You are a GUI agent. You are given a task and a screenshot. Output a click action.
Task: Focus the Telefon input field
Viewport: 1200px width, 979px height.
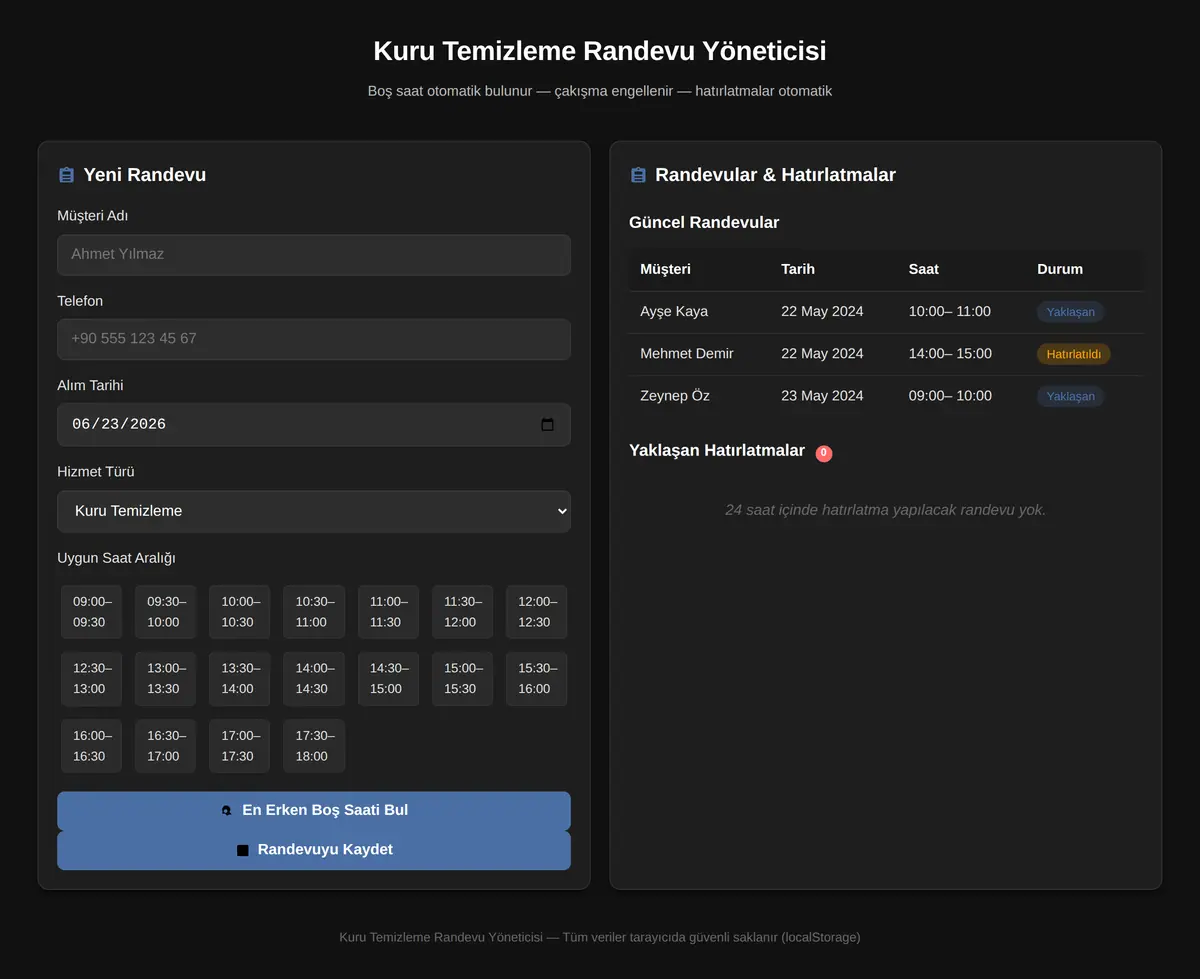(314, 339)
